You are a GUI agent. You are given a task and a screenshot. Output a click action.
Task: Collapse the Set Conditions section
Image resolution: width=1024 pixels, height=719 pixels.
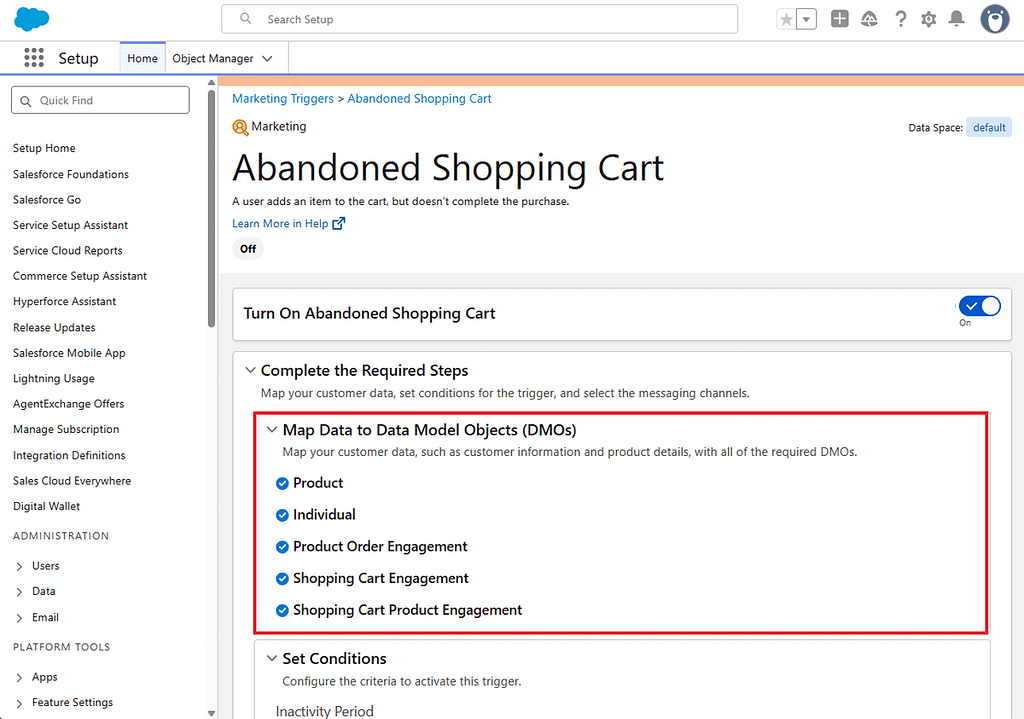point(272,658)
